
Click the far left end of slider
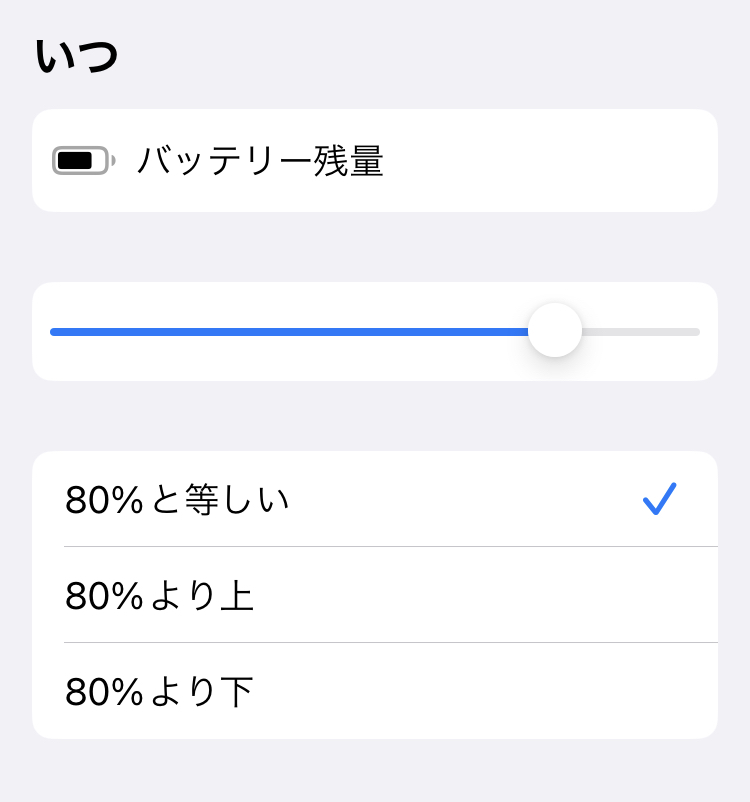pos(53,331)
